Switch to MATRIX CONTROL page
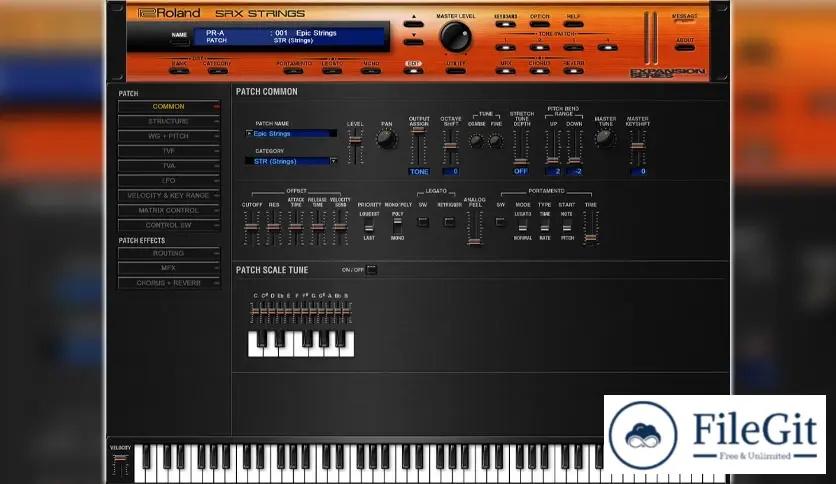Image resolution: width=836 pixels, height=484 pixels. (x=168, y=211)
